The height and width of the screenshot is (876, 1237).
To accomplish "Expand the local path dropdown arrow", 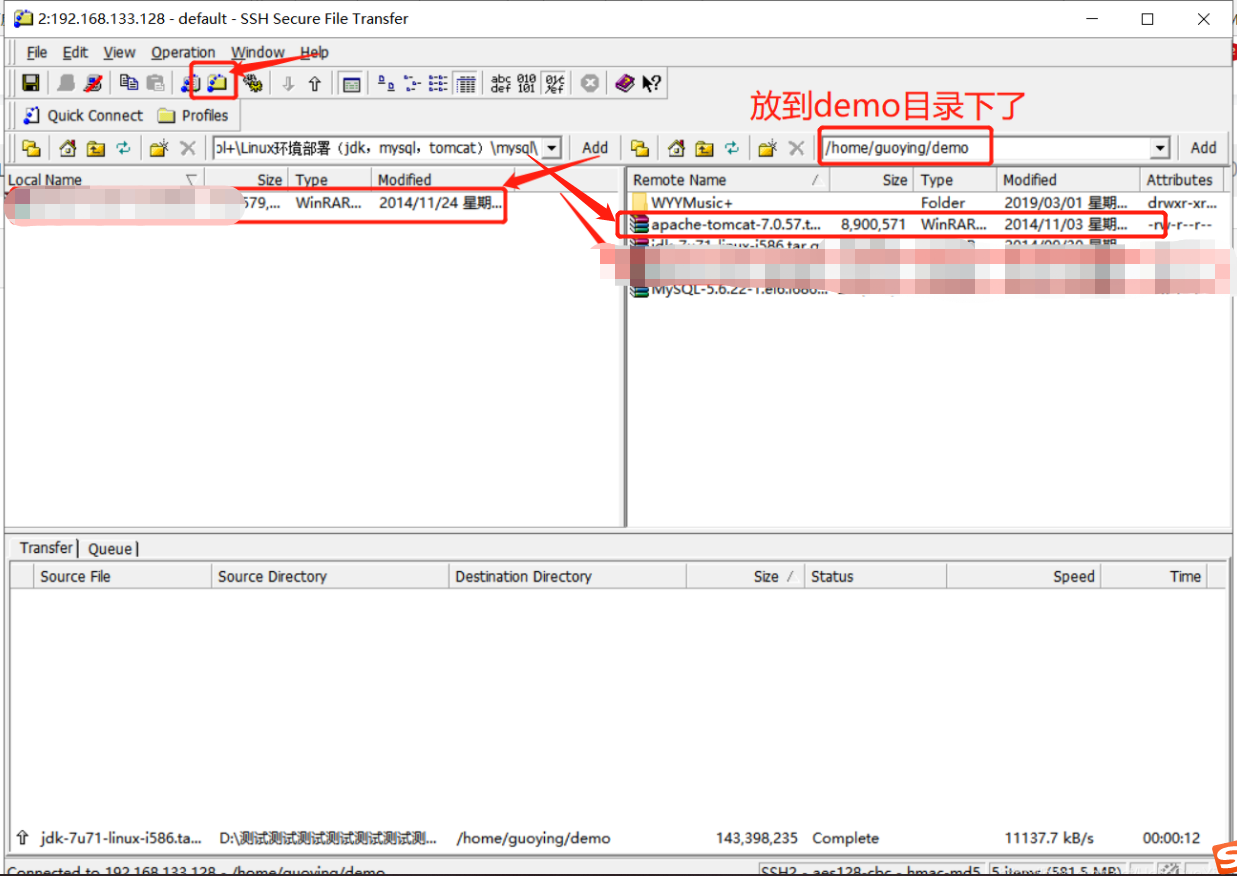I will 552,148.
